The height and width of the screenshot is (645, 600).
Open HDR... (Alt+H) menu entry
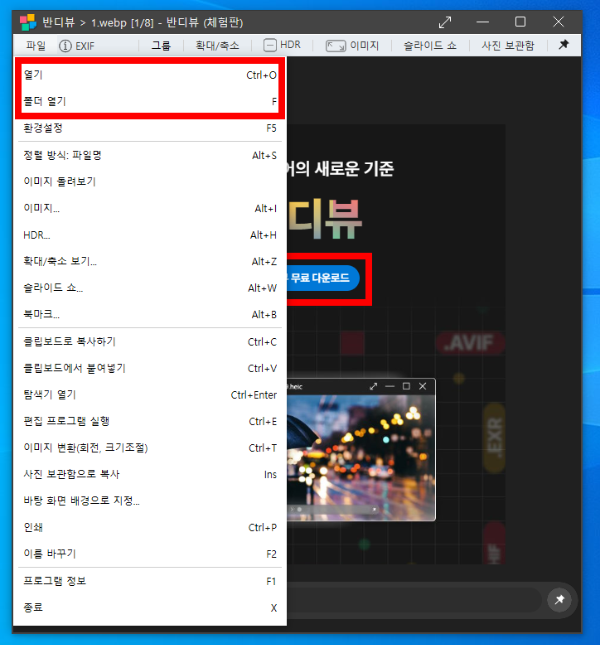point(150,235)
